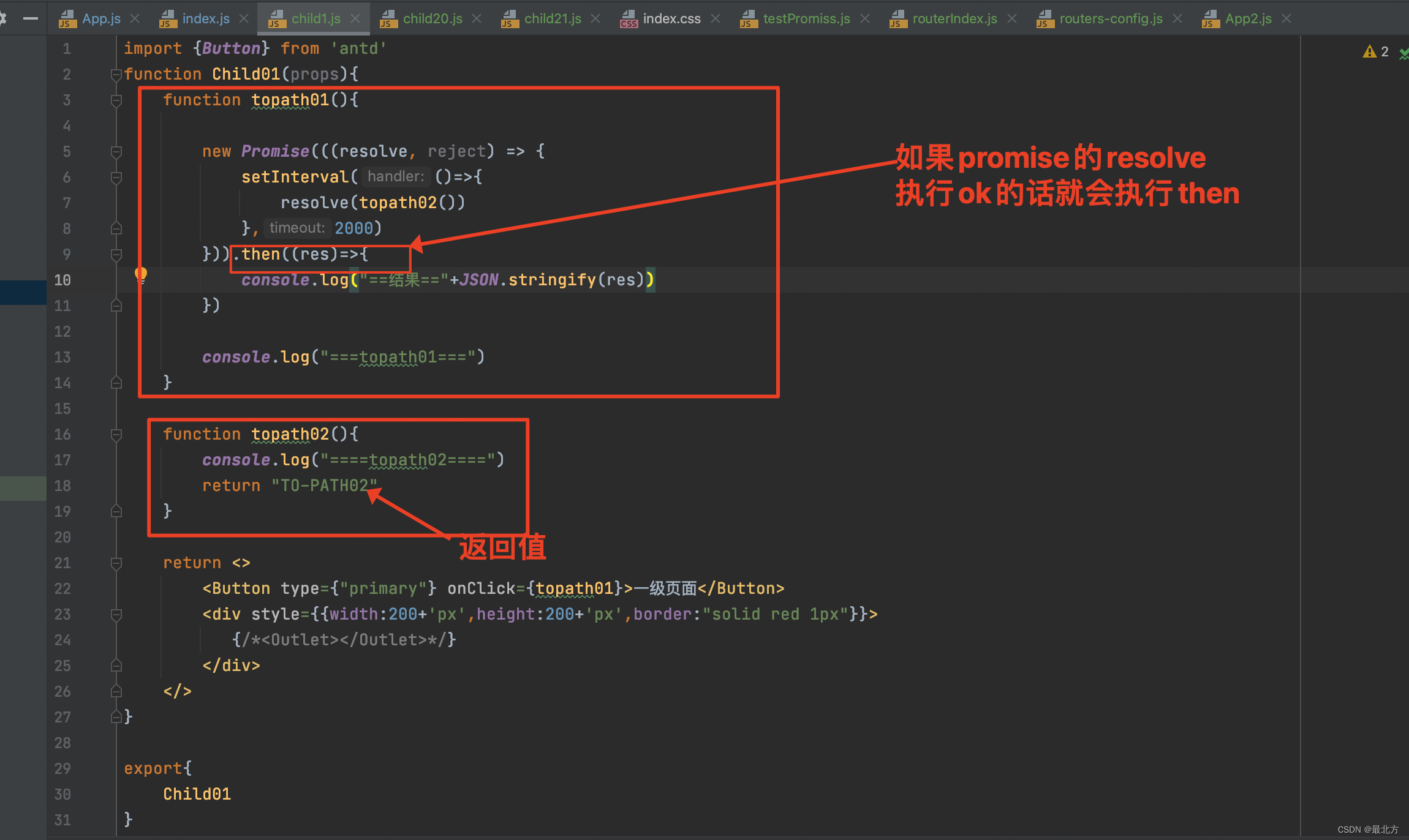This screenshot has height=840, width=1409.
Task: Click line number 10 in gutter
Action: click(62, 280)
